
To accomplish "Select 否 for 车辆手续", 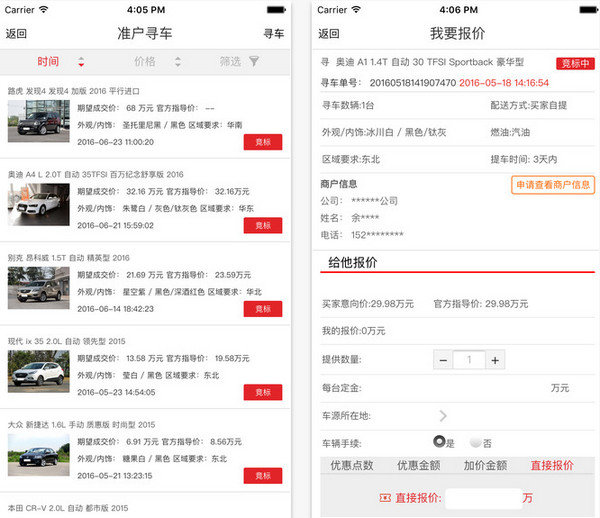I will click(476, 442).
